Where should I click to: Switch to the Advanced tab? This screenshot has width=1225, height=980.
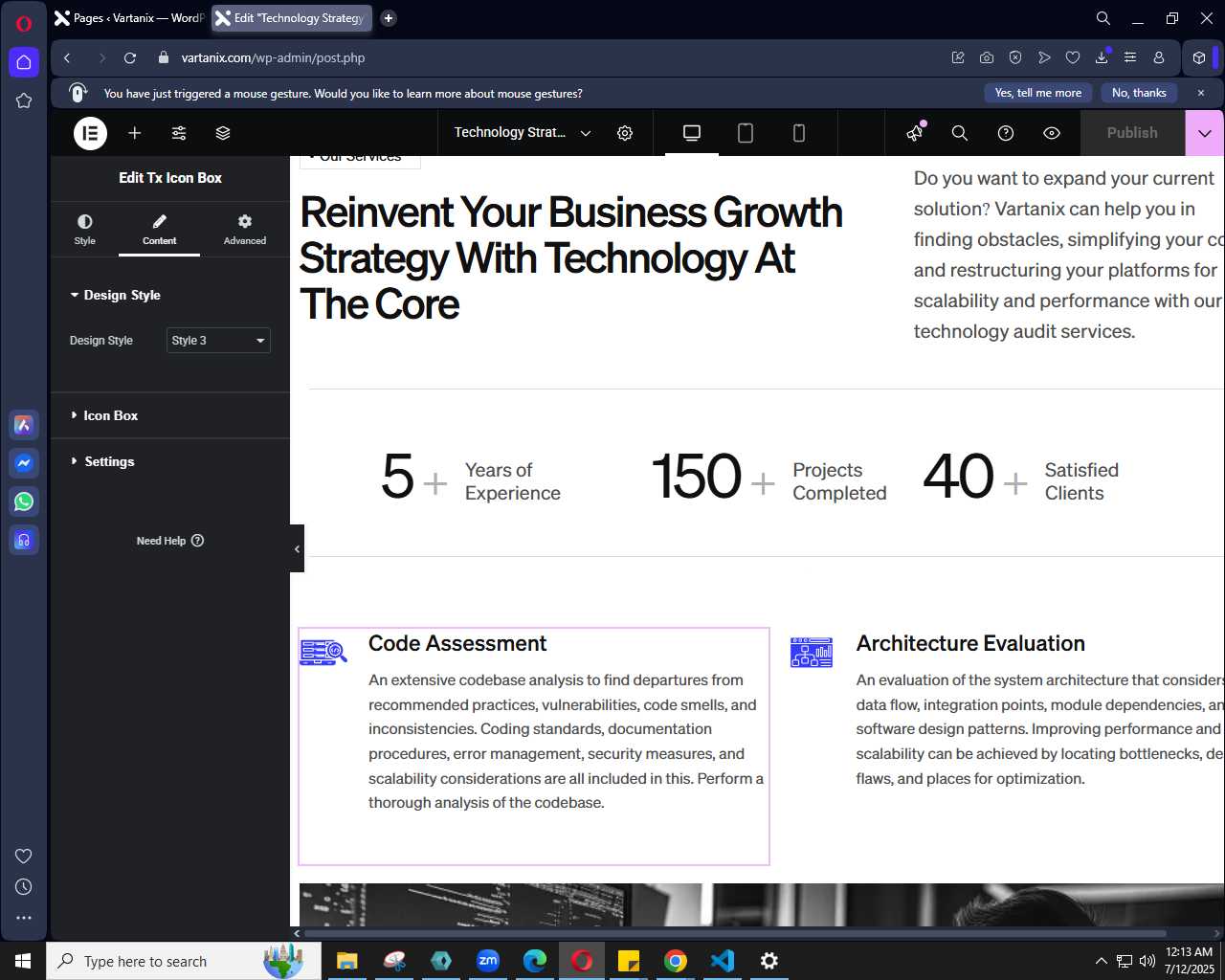pyautogui.click(x=245, y=230)
